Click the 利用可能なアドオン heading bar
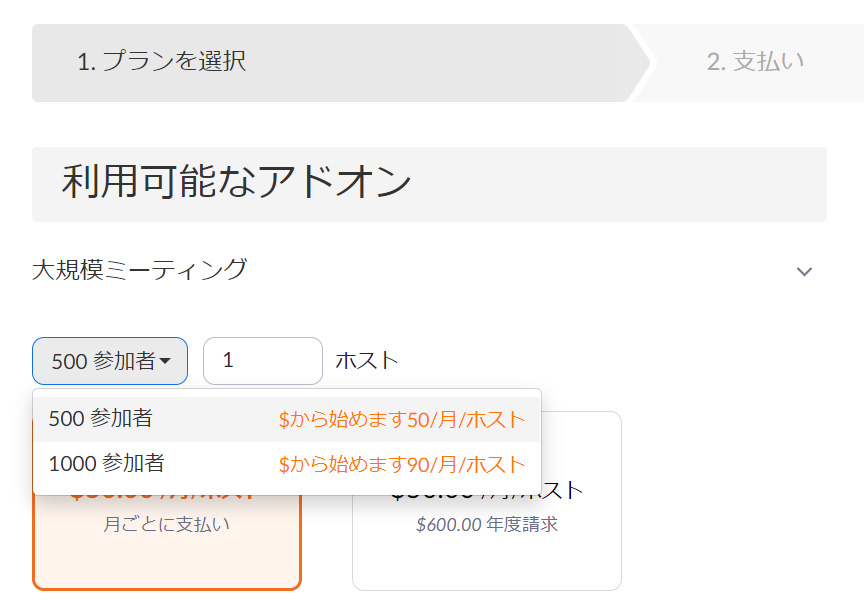The width and height of the screenshot is (864, 607). [x=429, y=184]
